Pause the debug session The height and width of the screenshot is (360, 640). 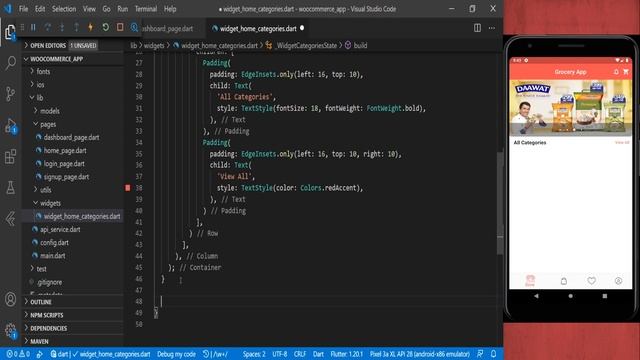coord(33,27)
